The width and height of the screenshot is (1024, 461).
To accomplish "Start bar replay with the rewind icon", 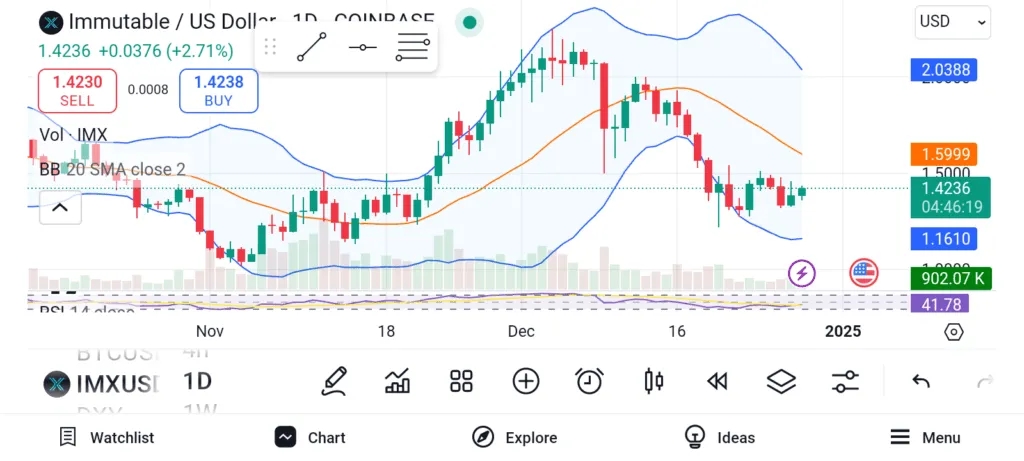I will click(x=716, y=380).
